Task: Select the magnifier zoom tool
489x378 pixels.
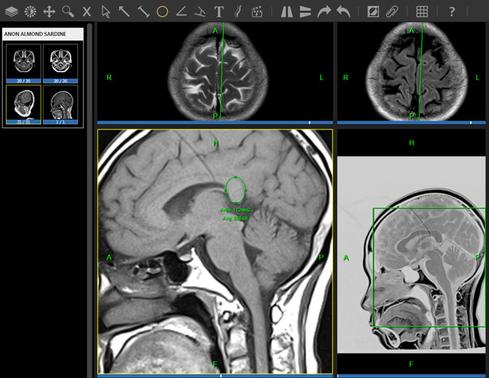Action: point(68,12)
